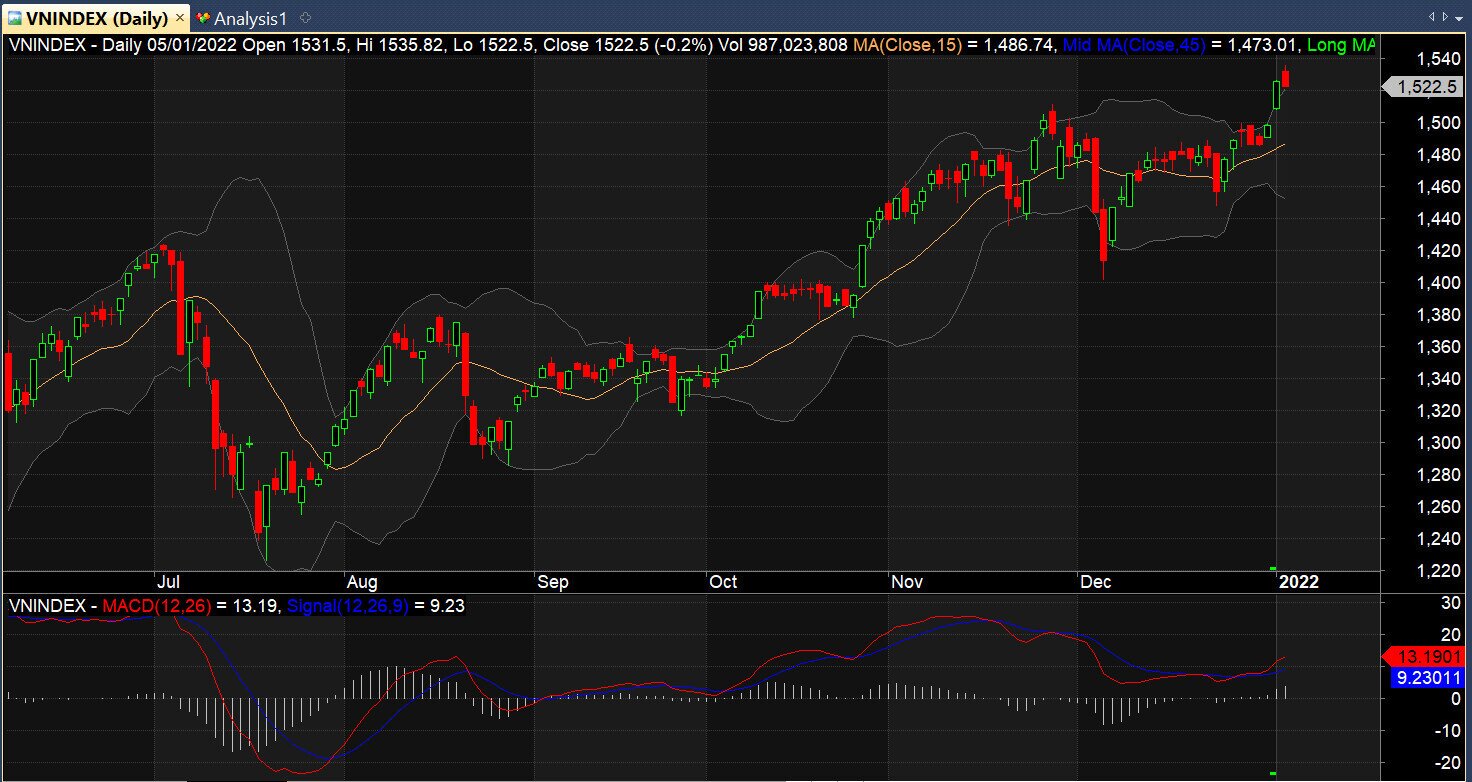
Task: Switch to the VNINDEX (Daily) chart tab
Action: coord(96,17)
